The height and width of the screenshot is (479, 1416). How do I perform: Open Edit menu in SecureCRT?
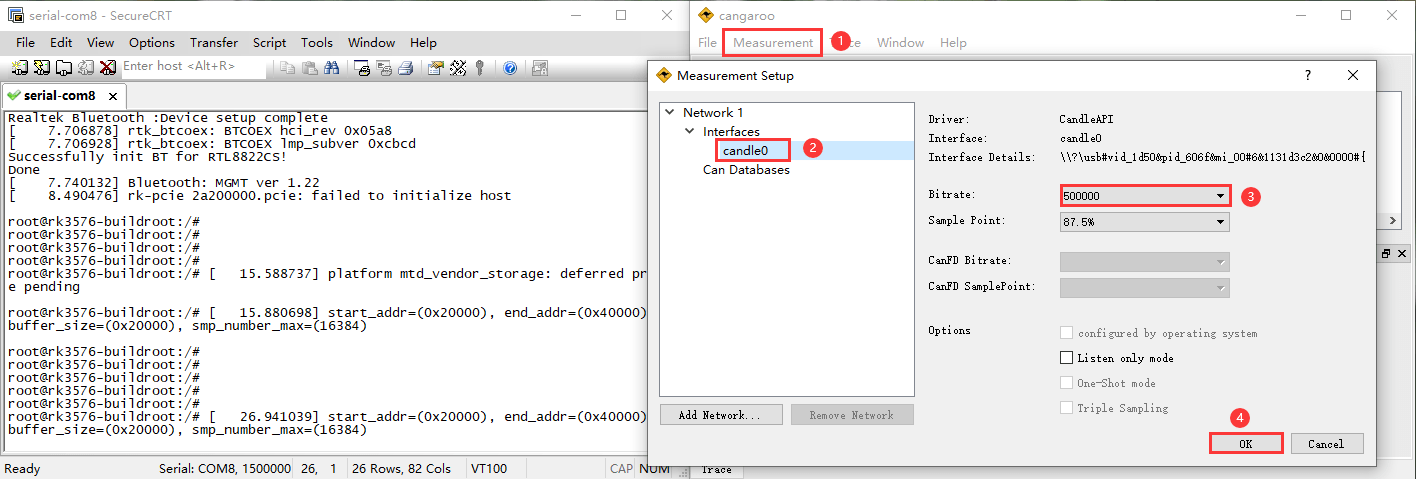pos(61,43)
